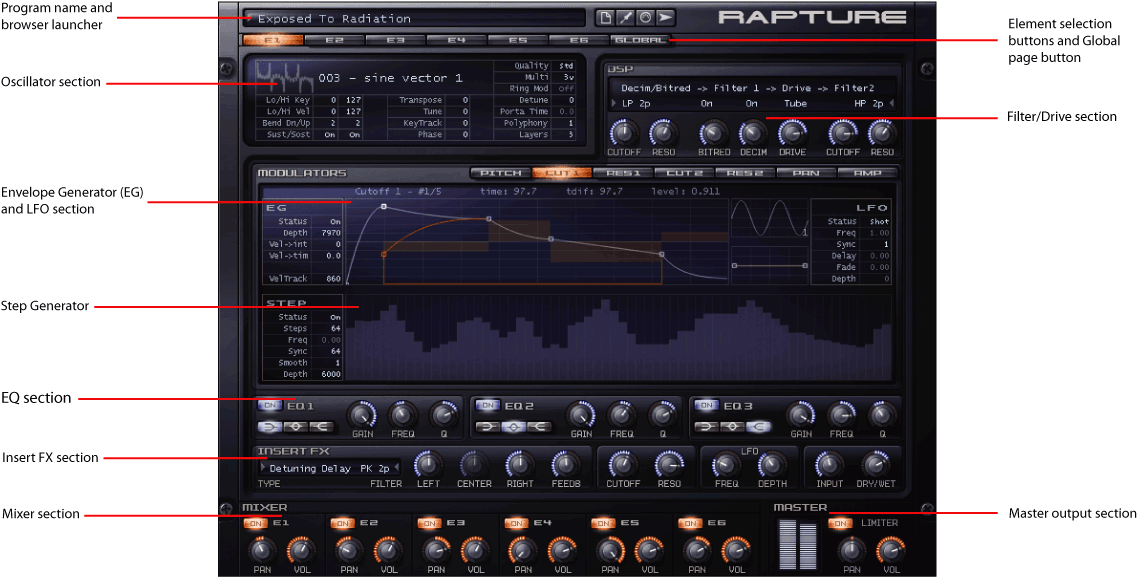This screenshot has width=1138, height=577.
Task: Turn off element E2 in the mixer
Action: pyautogui.click(x=342, y=523)
